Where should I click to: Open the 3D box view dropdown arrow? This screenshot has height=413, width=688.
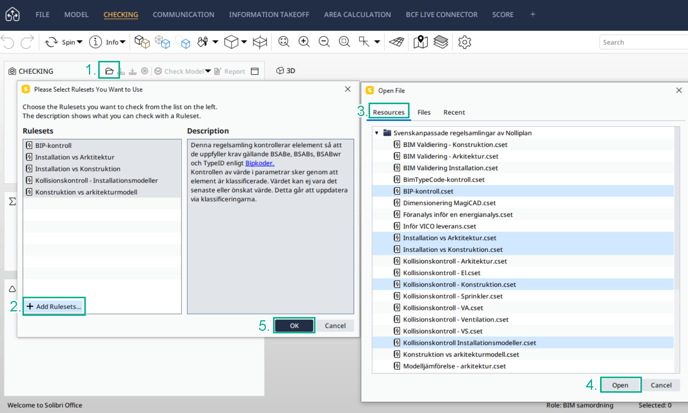[244, 42]
